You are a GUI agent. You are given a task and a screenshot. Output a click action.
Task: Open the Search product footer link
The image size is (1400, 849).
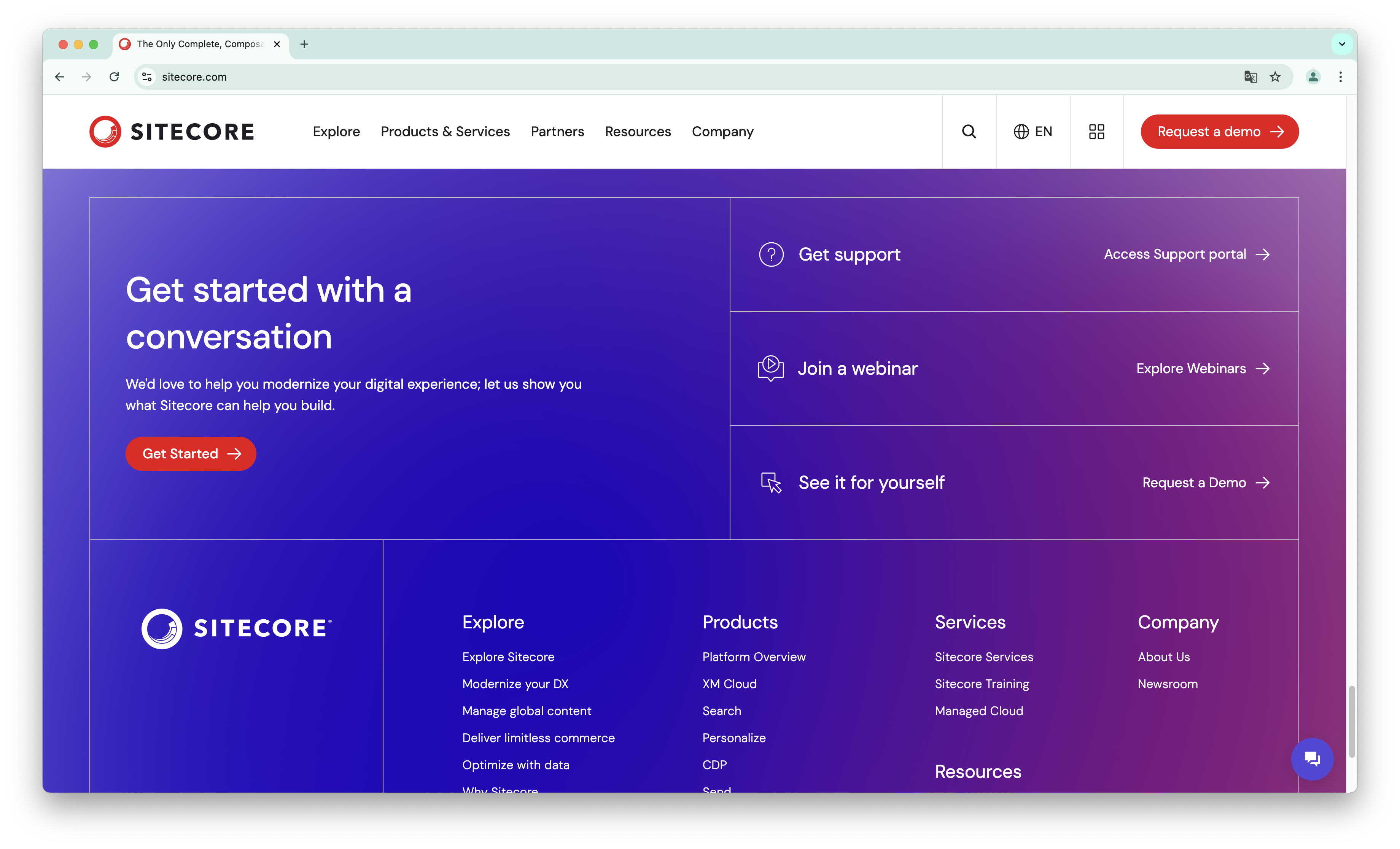(x=721, y=711)
